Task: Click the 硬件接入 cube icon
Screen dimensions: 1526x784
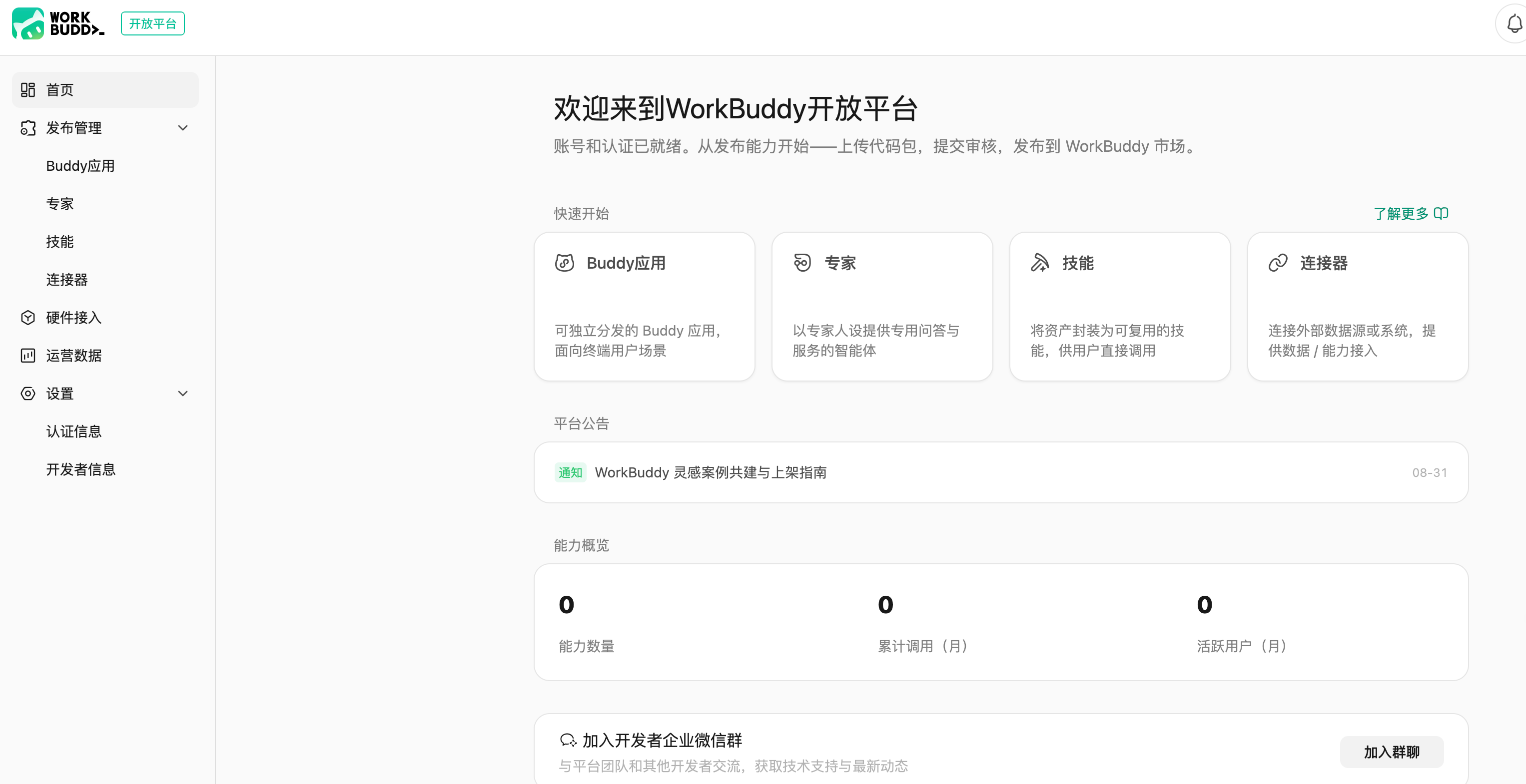Action: tap(28, 318)
